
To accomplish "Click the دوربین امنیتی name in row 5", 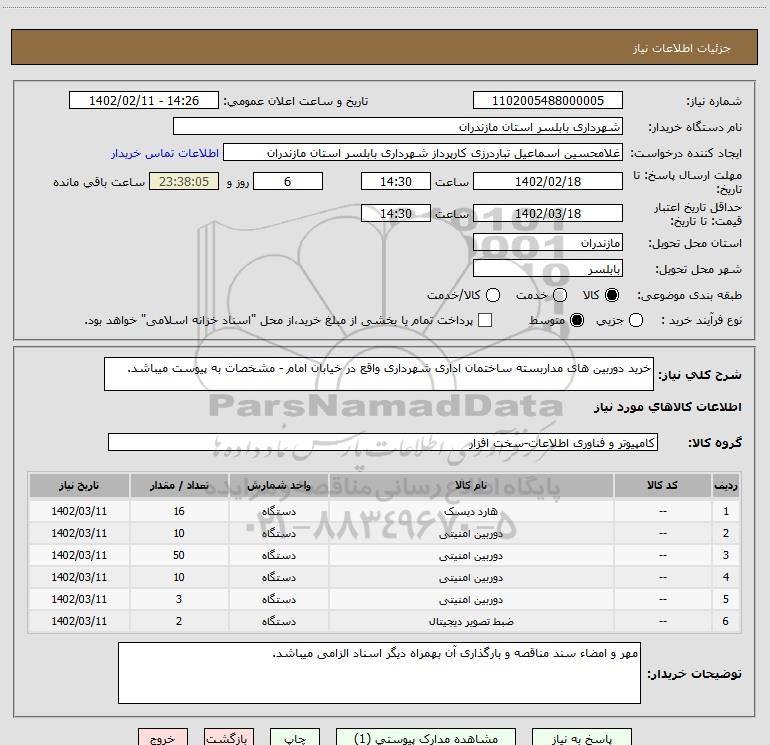I will tap(471, 600).
